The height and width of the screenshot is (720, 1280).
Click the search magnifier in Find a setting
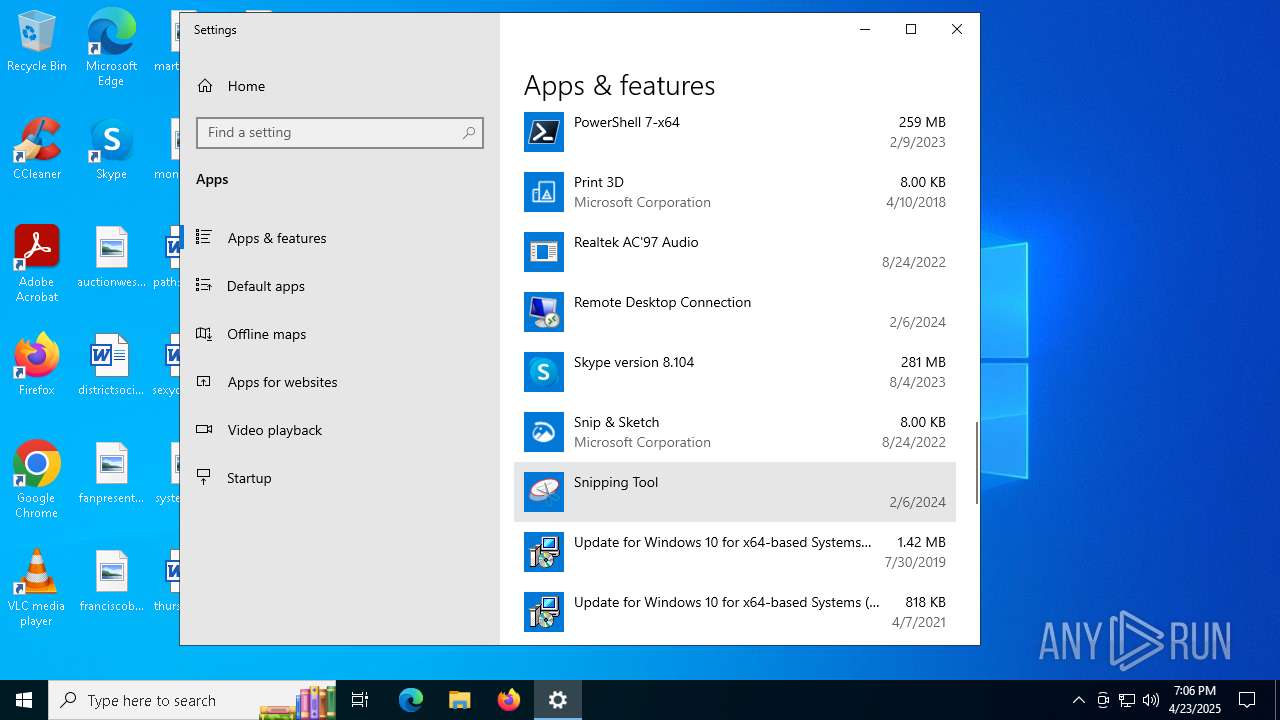469,133
